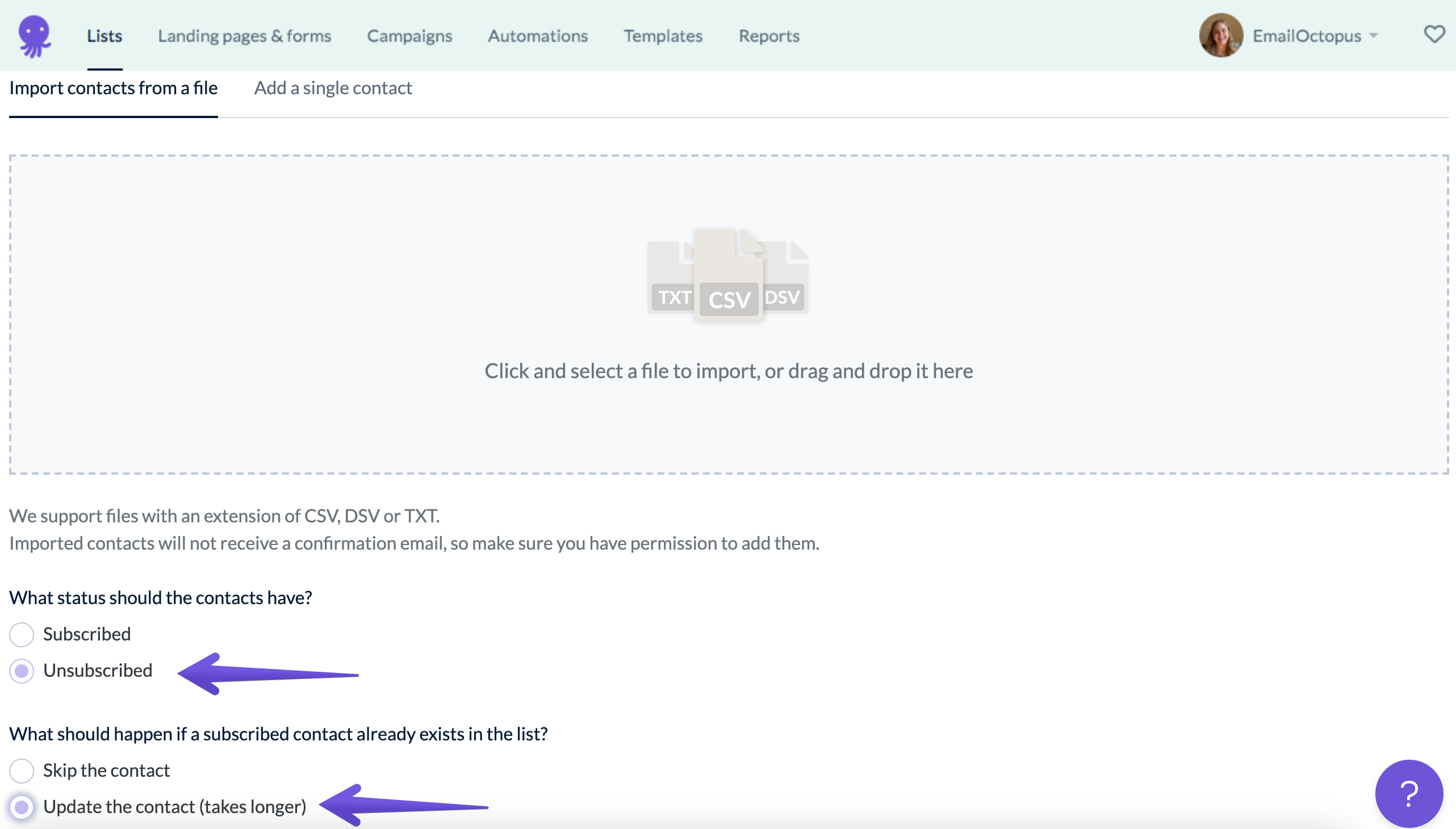
Task: Click the CSV file icon
Action: coord(729,274)
